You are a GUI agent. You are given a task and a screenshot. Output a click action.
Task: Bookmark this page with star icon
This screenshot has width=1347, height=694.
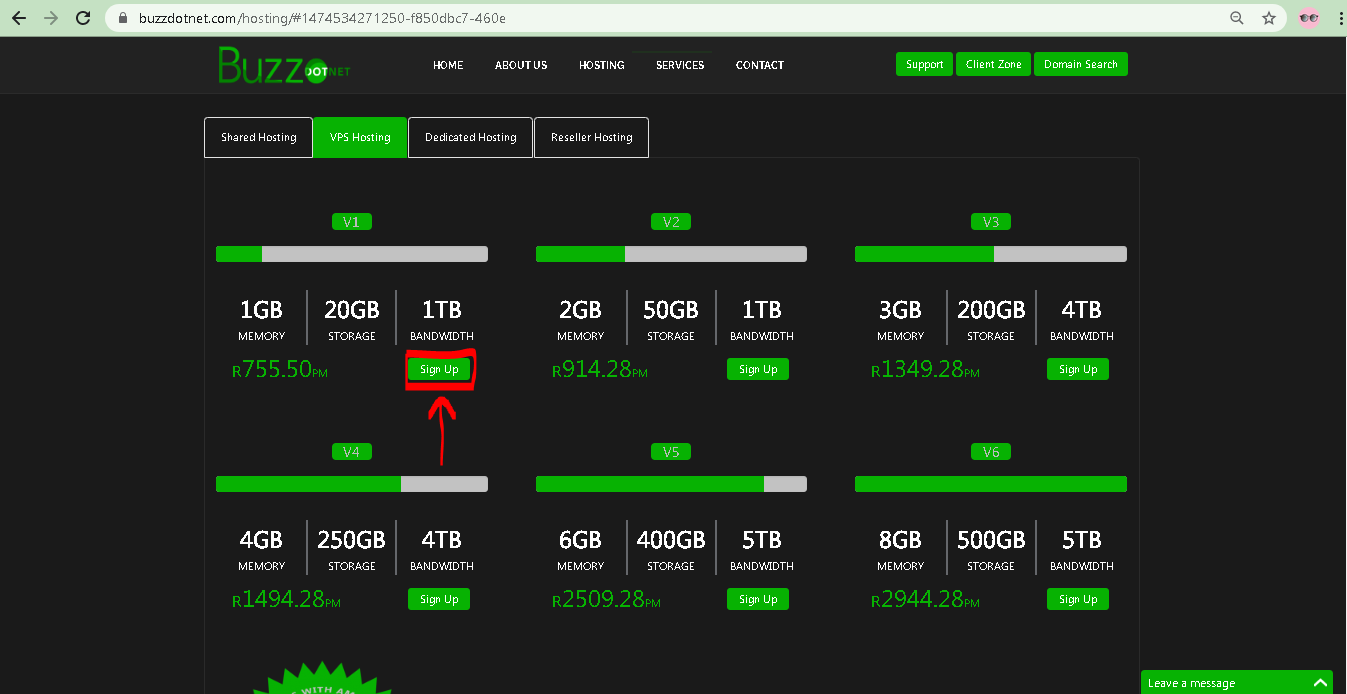1269,18
